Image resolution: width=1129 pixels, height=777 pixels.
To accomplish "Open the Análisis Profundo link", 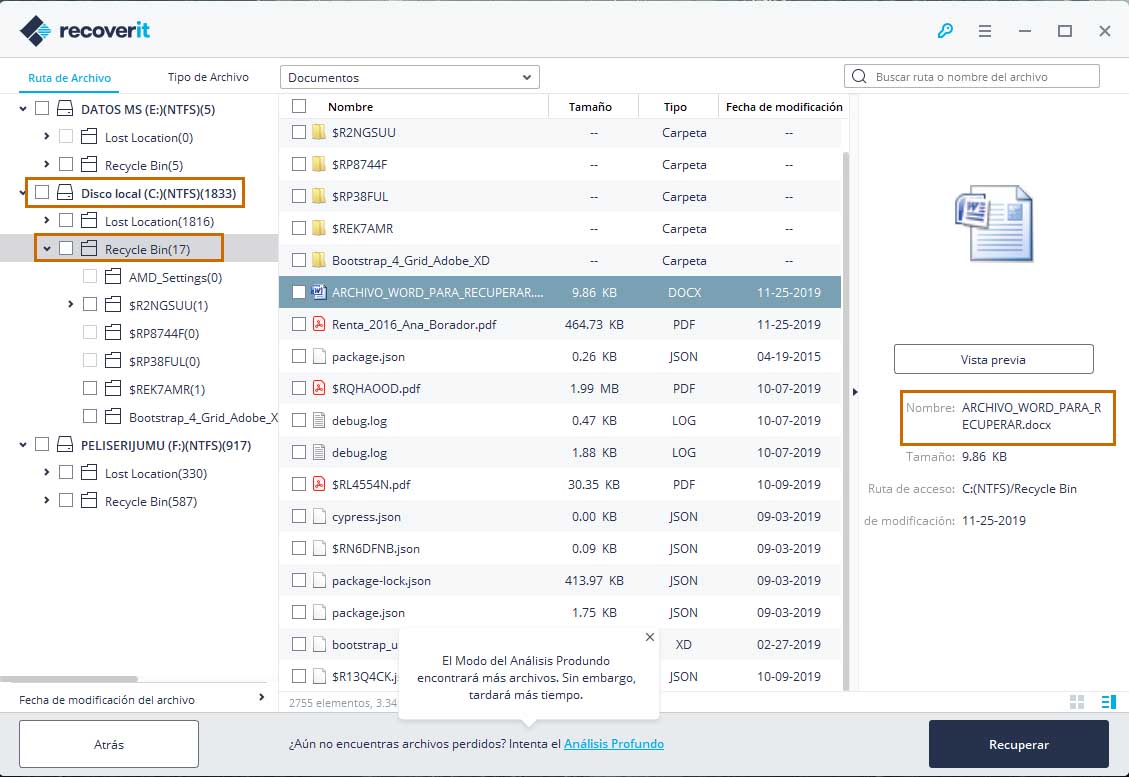I will pyautogui.click(x=613, y=744).
